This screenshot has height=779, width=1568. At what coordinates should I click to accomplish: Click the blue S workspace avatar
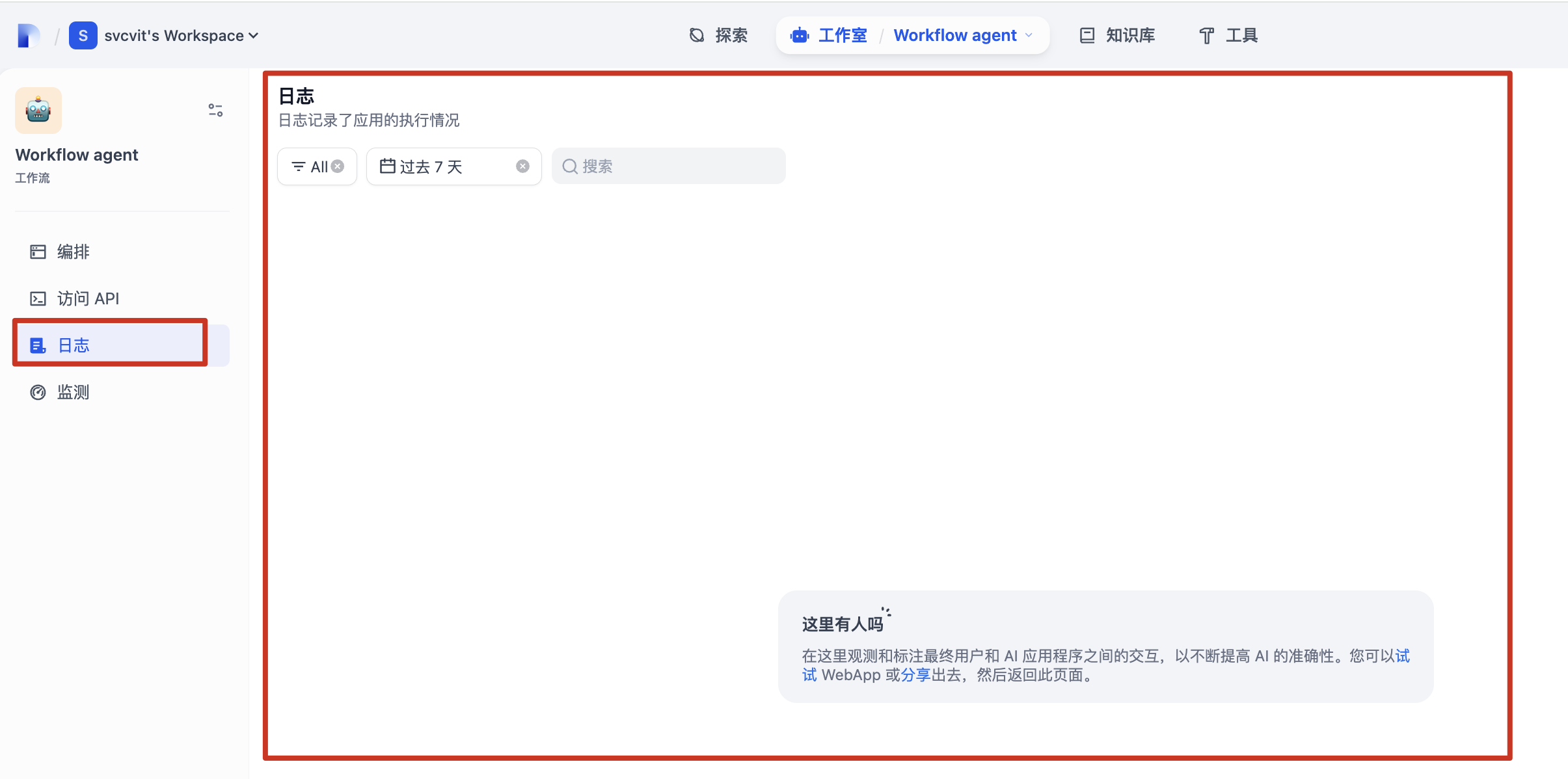pyautogui.click(x=83, y=35)
